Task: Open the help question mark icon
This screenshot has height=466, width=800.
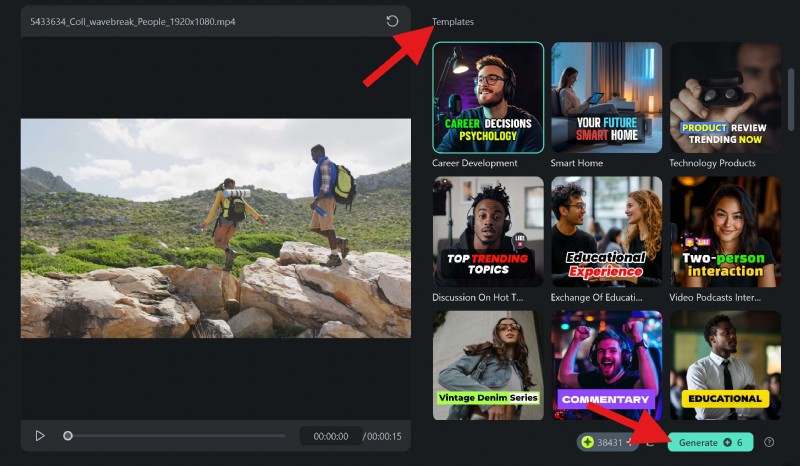Action: (769, 442)
